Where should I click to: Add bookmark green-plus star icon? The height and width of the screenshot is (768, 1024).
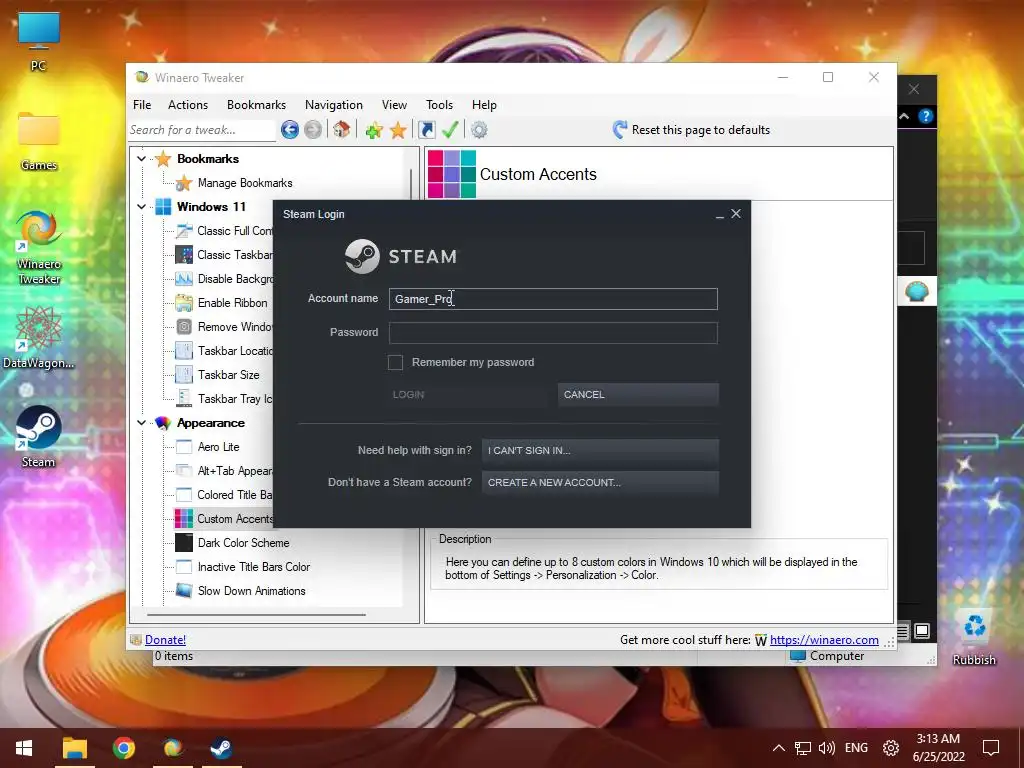[x=374, y=130]
